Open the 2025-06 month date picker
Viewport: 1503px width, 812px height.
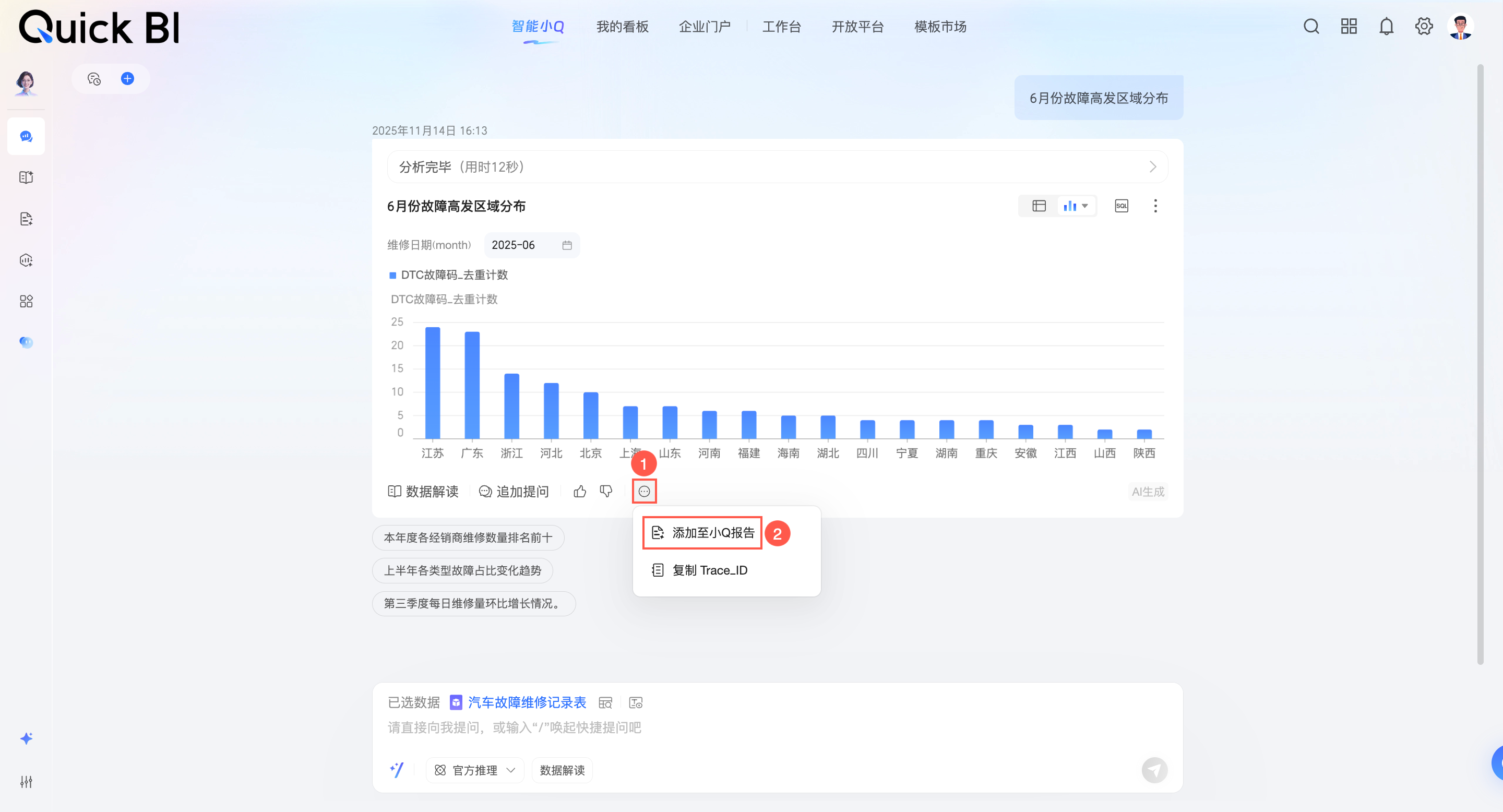(531, 245)
